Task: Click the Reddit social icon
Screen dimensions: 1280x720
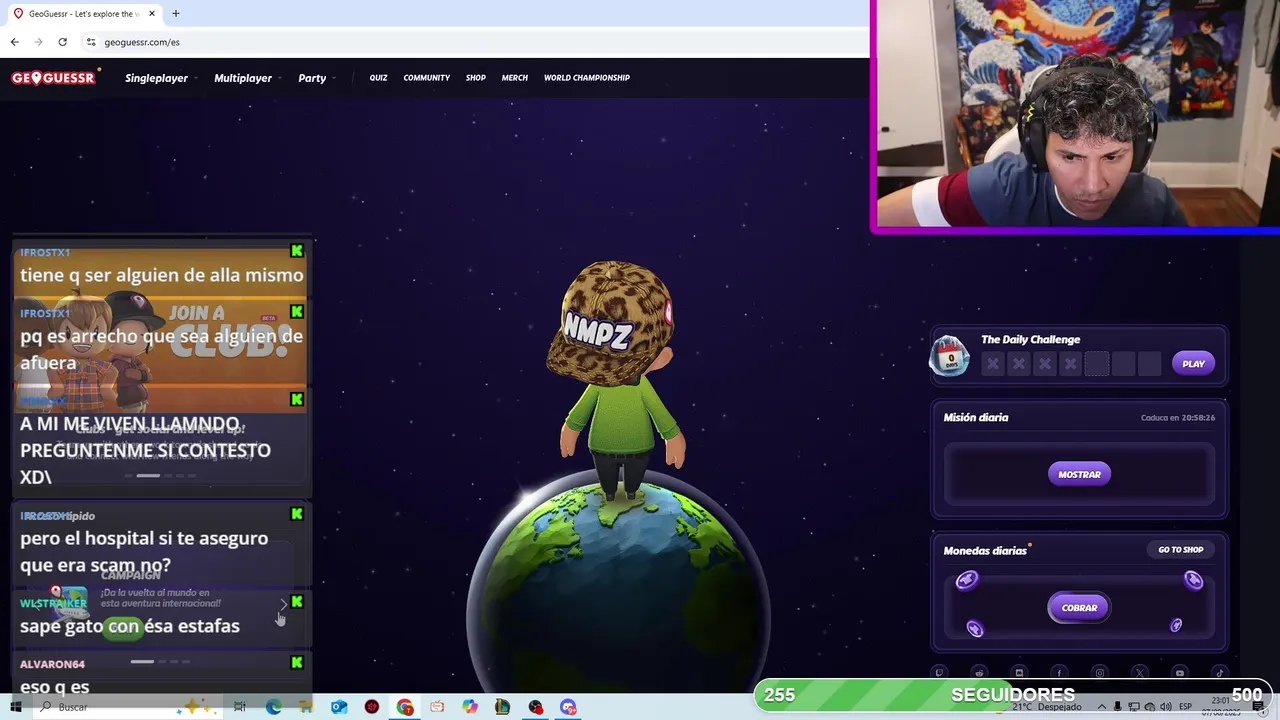Action: pos(979,673)
